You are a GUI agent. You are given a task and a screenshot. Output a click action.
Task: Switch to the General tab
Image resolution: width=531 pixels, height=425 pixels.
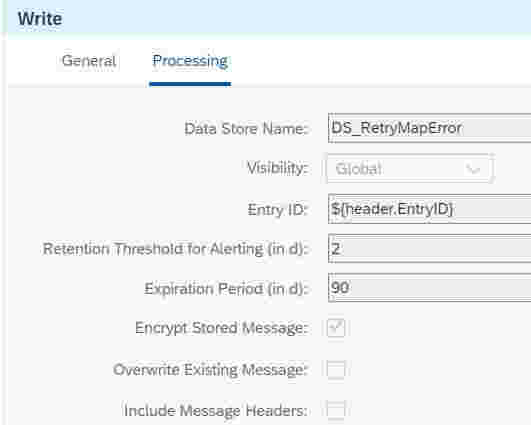coord(89,61)
